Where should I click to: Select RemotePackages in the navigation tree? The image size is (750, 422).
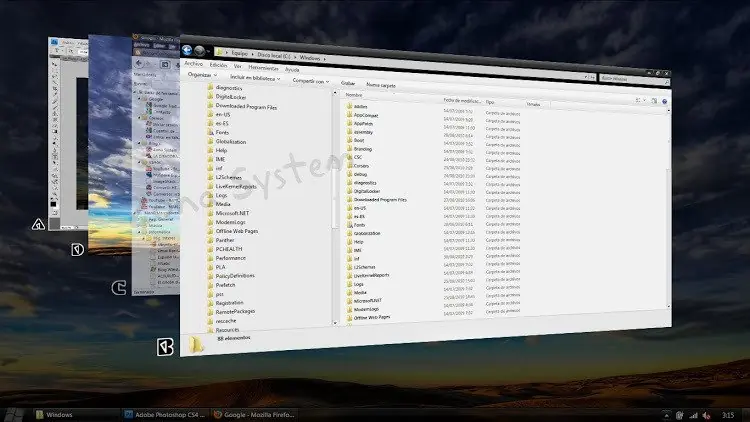click(235, 311)
